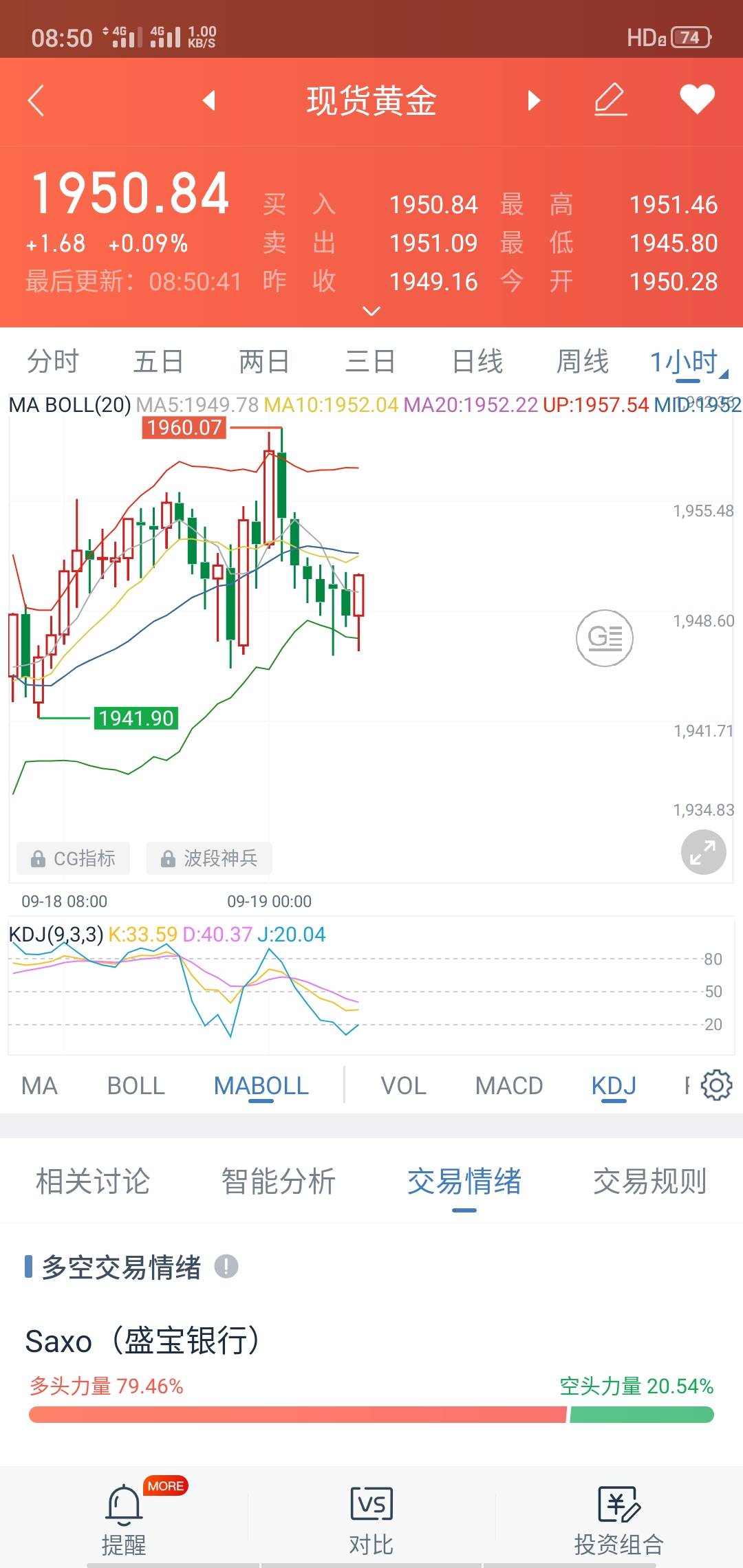Tap the round GE chart icon
Screen dimensions: 743x1568
(605, 638)
